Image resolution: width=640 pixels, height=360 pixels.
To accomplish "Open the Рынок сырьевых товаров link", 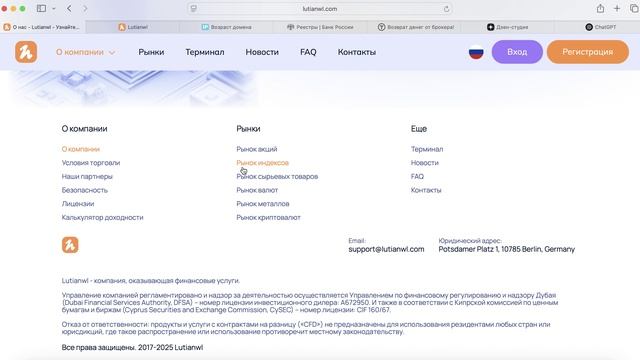I will point(277,176).
